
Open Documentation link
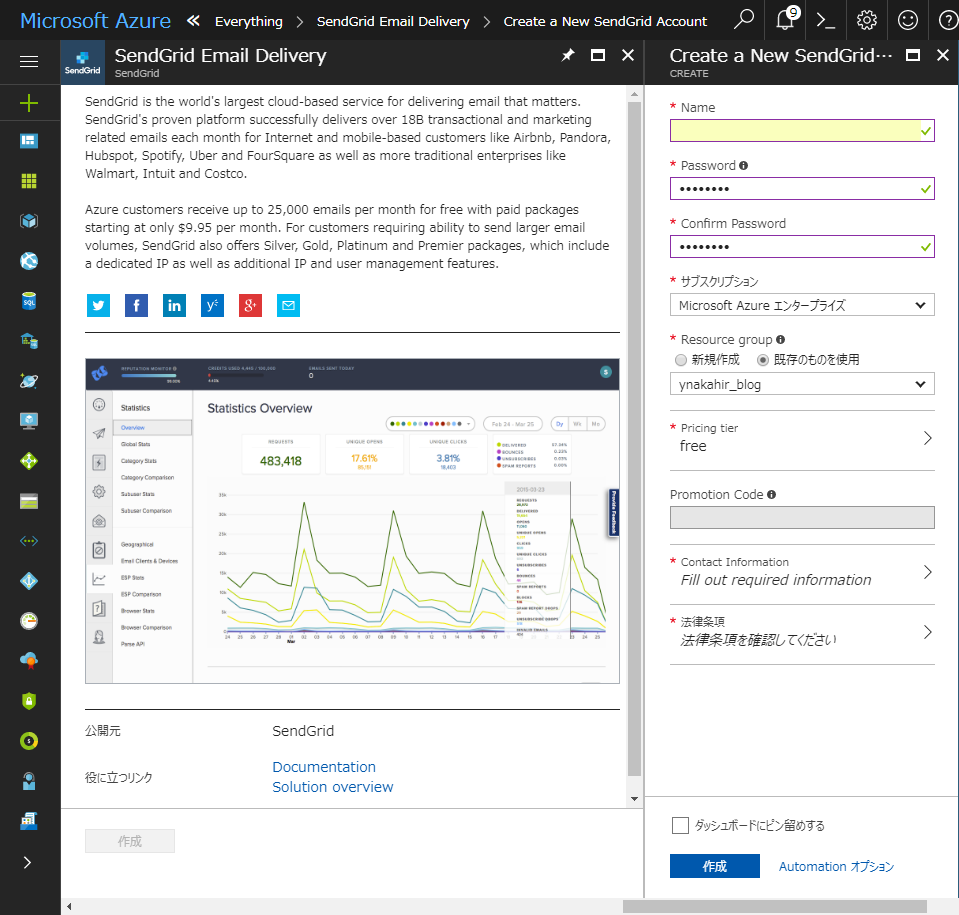324,767
